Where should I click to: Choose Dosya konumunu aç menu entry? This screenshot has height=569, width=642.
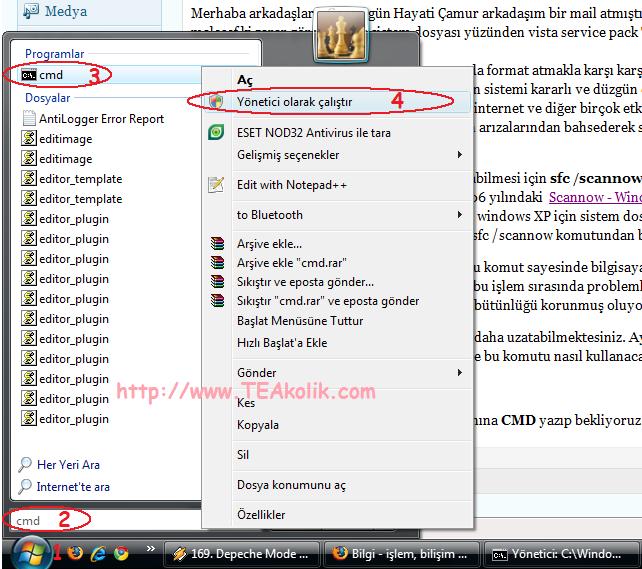click(291, 485)
